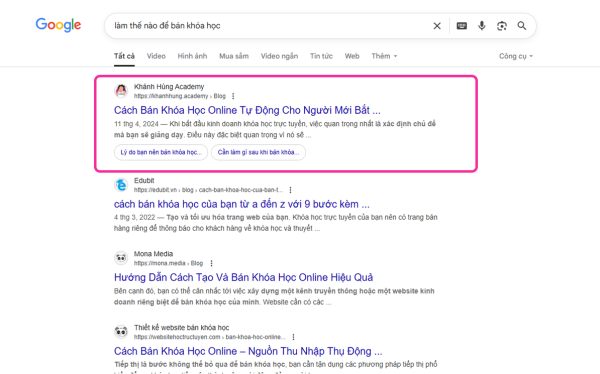This screenshot has height=374, width=600.
Task: Open Hướng Dẫn Cách Tạo Và Bán Khóa Học link
Action: 243,277
